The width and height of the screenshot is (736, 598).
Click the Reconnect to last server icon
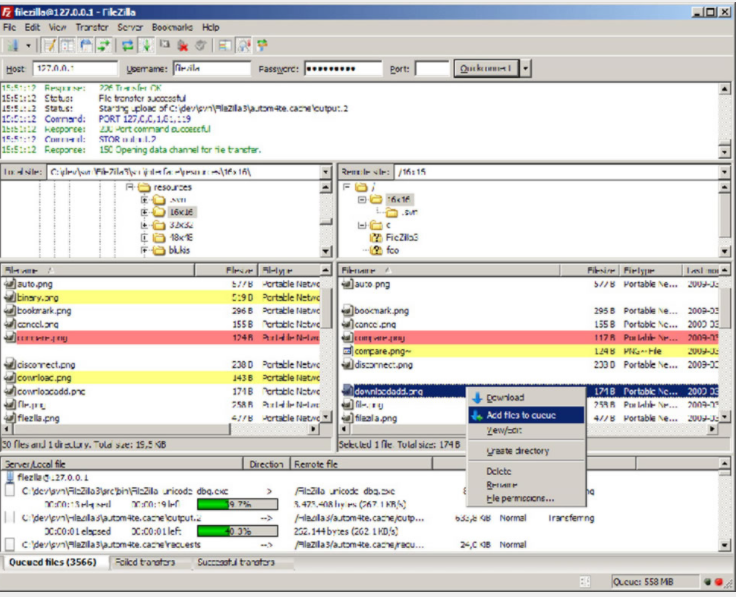point(202,45)
